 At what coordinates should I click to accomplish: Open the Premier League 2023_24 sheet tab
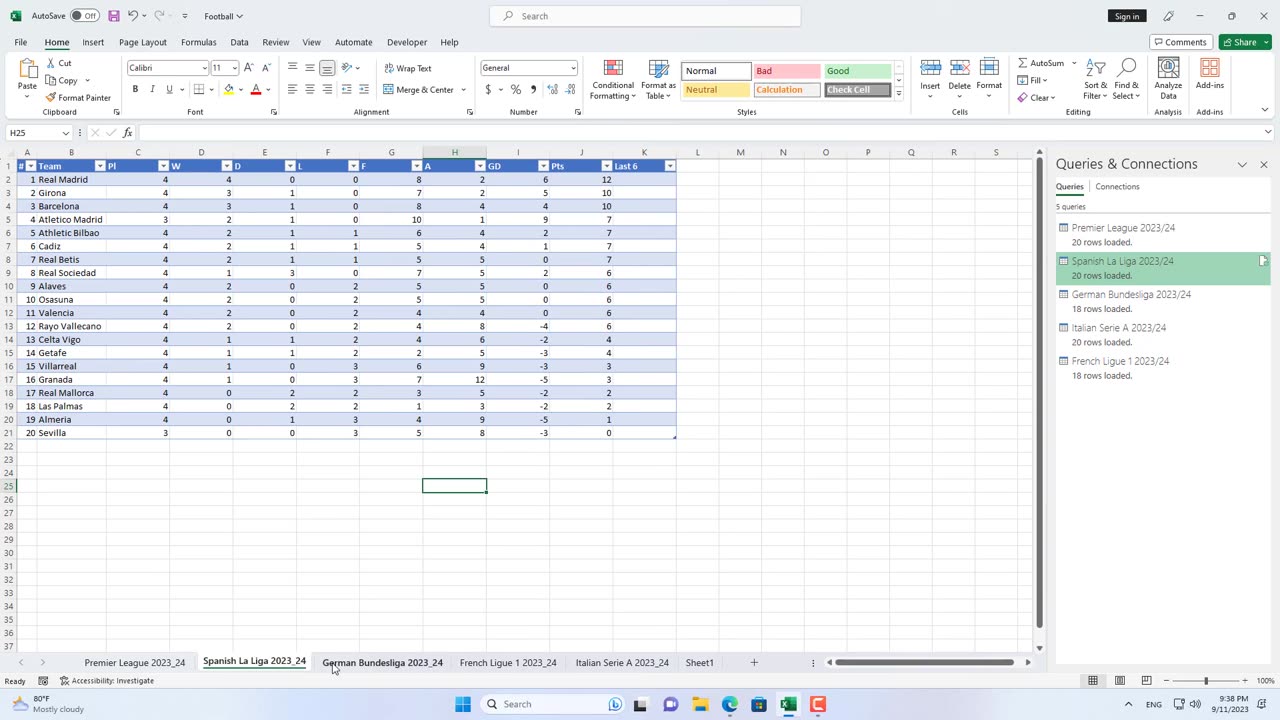coord(135,663)
